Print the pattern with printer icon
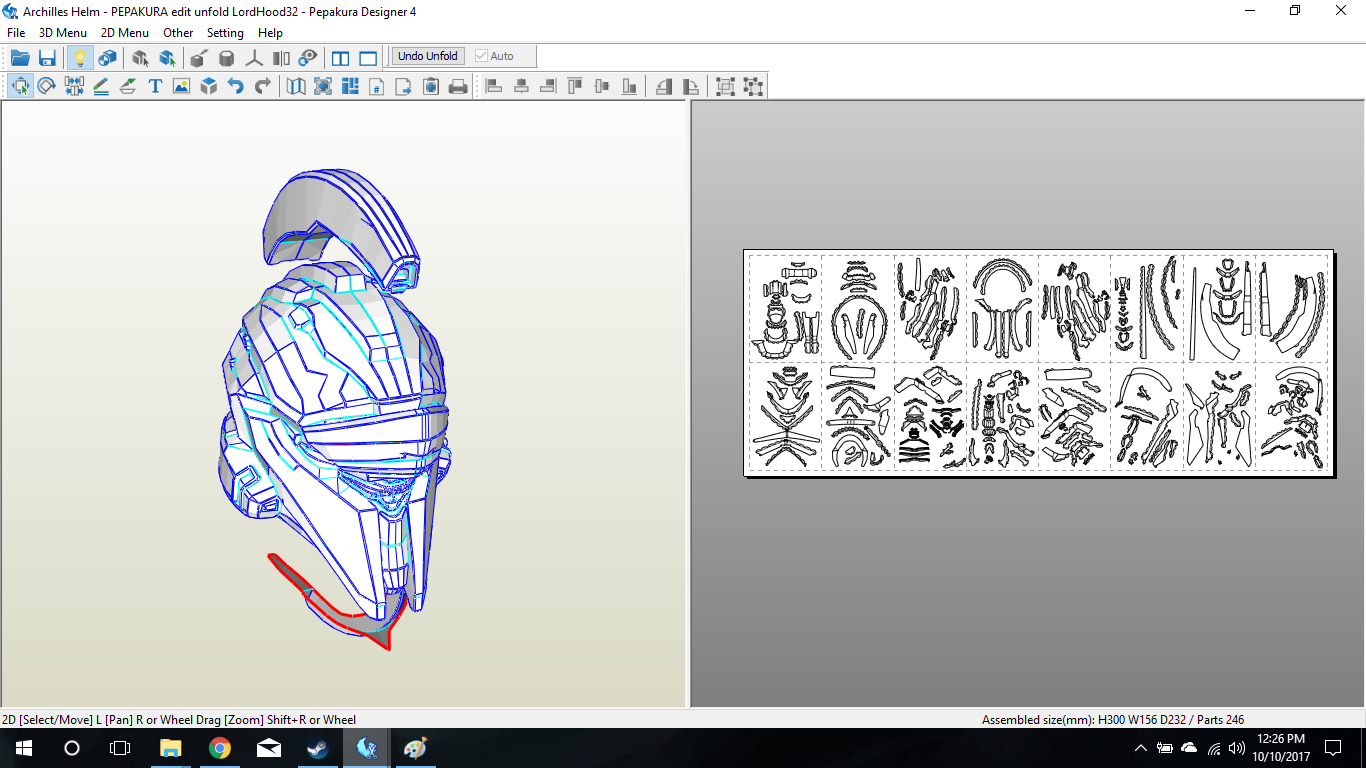This screenshot has width=1366, height=768. point(458,86)
